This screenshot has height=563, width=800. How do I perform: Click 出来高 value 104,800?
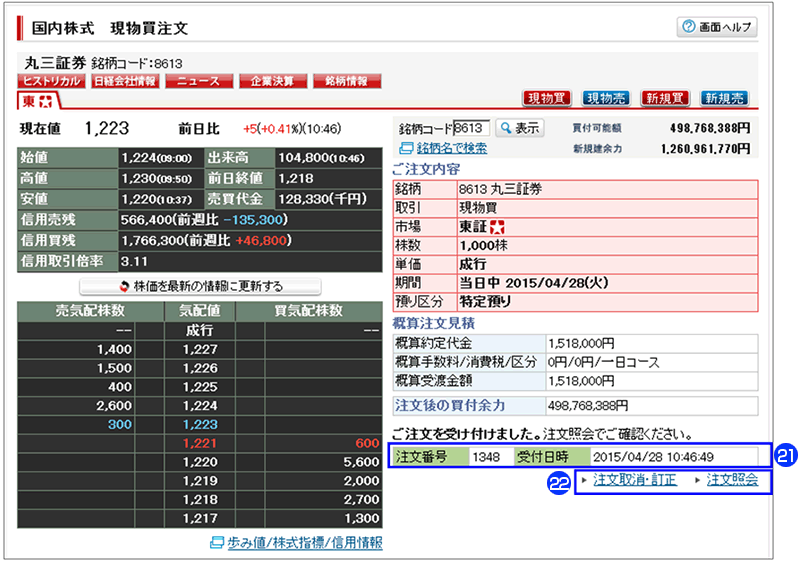point(321,158)
